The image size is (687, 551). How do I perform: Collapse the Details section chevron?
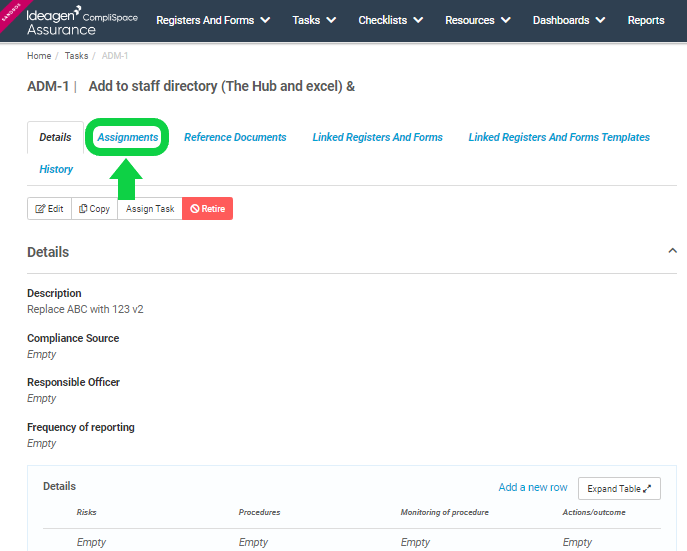coord(672,251)
